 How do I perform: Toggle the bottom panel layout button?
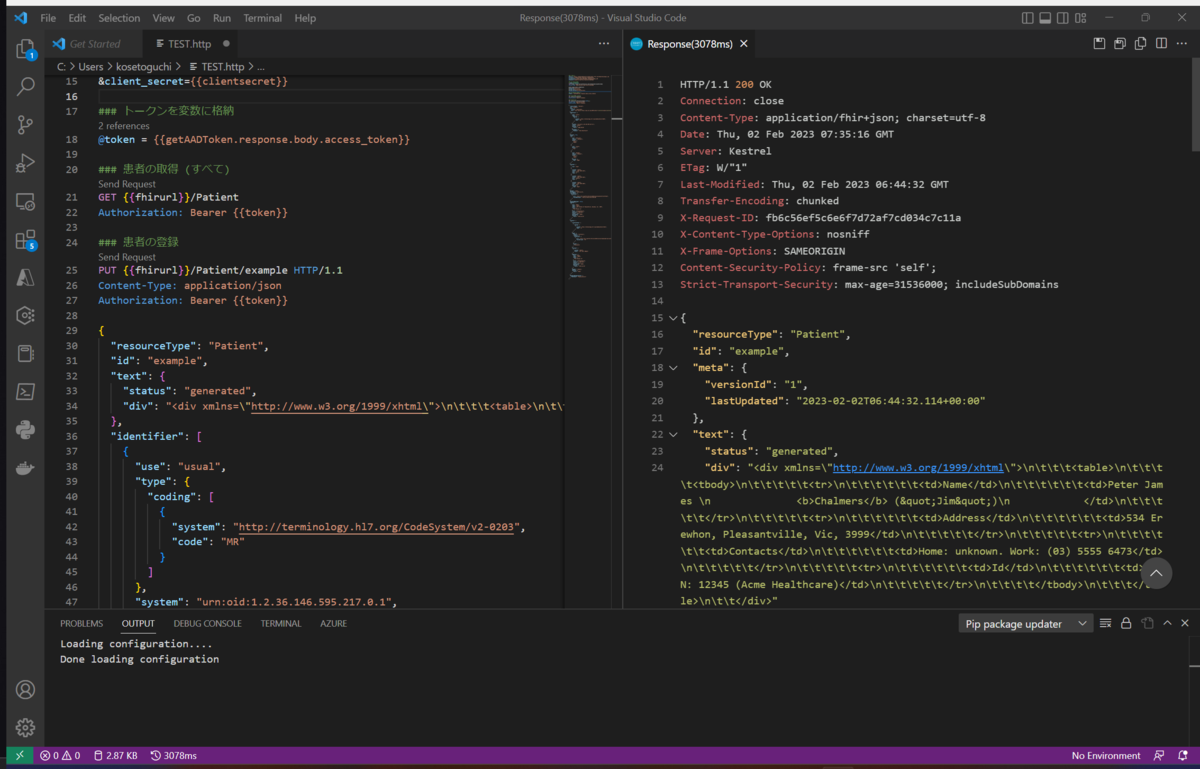1045,18
